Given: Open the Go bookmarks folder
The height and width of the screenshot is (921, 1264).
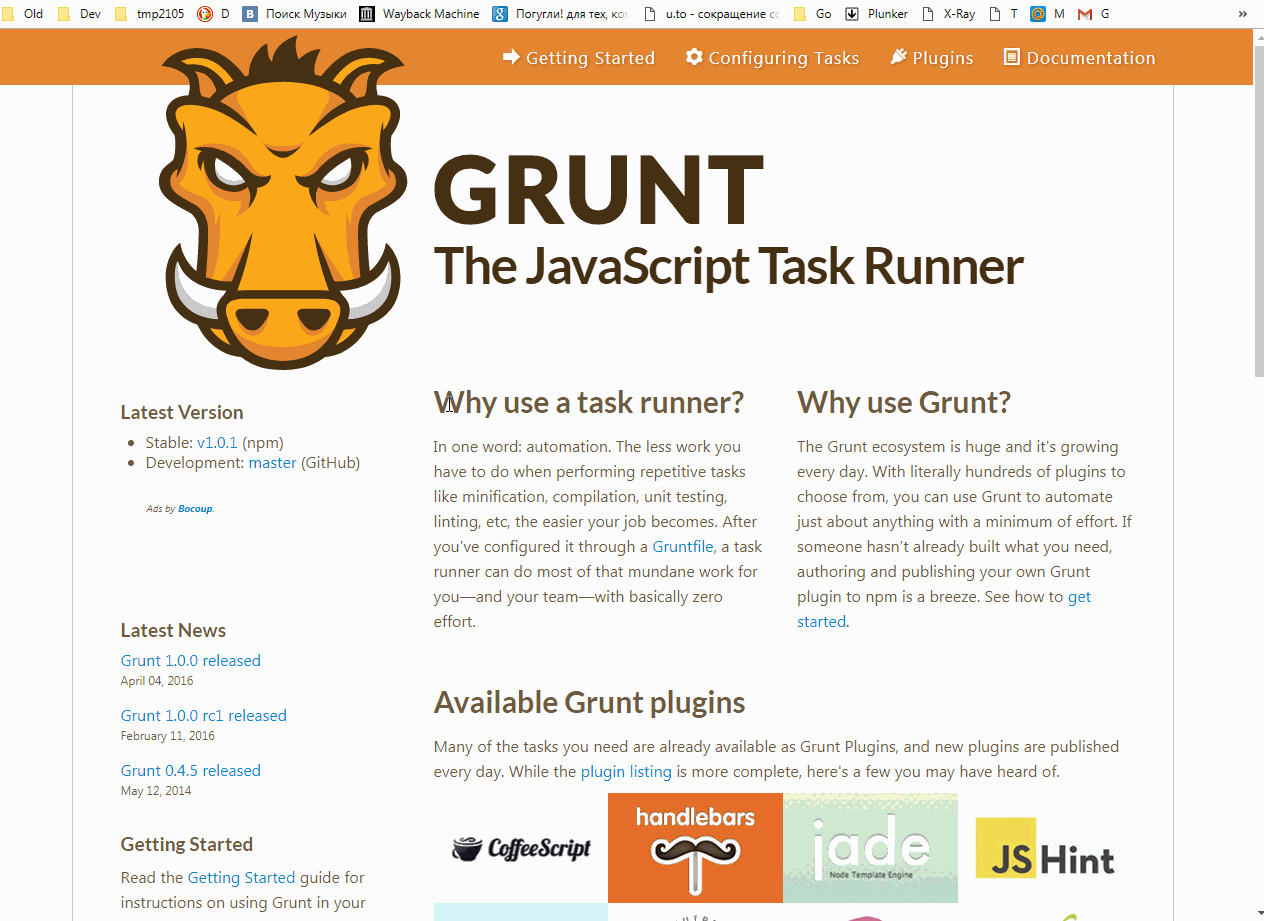Looking at the screenshot, I should coord(813,14).
